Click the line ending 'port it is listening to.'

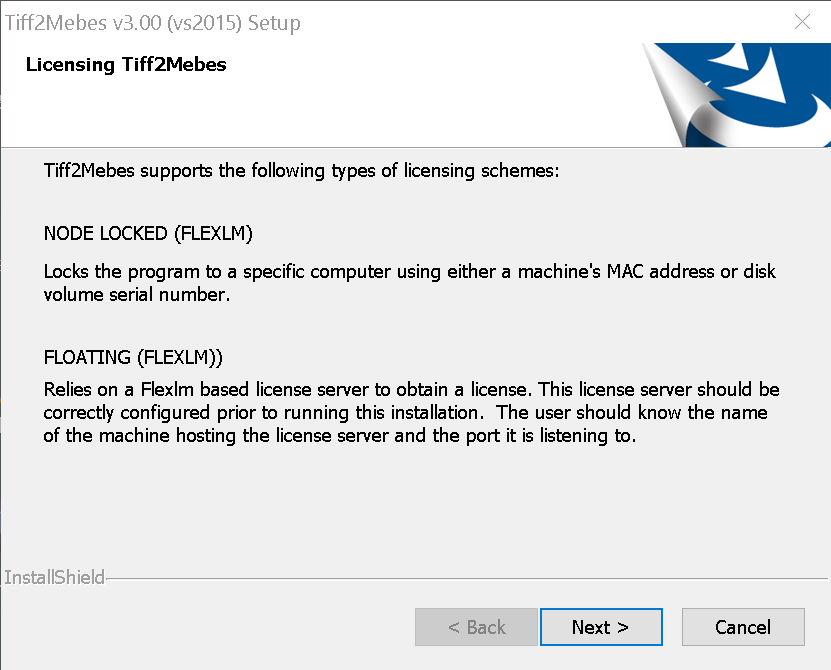pyautogui.click(x=340, y=436)
